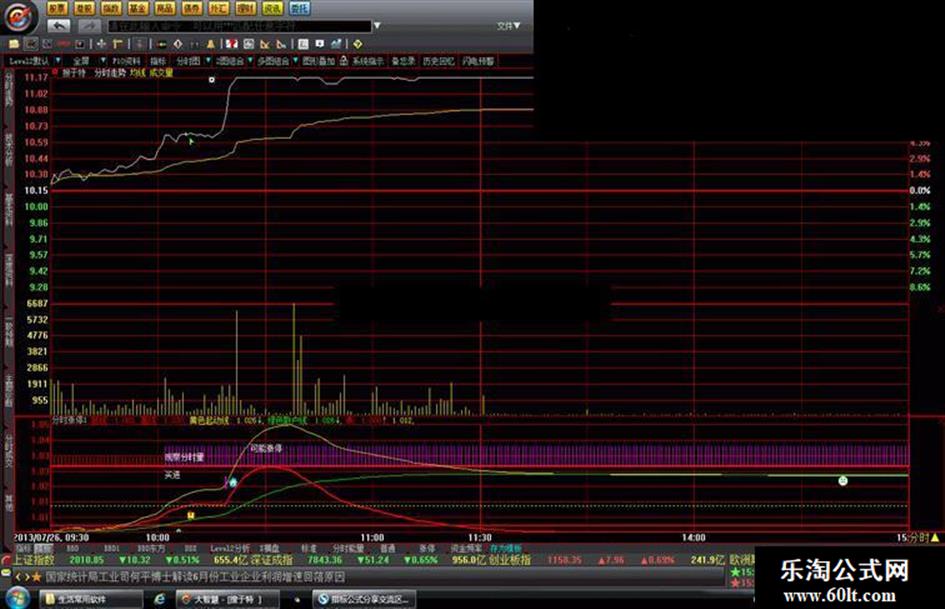
Task: Click the red-white grid icon in toolbar
Action: point(231,44)
